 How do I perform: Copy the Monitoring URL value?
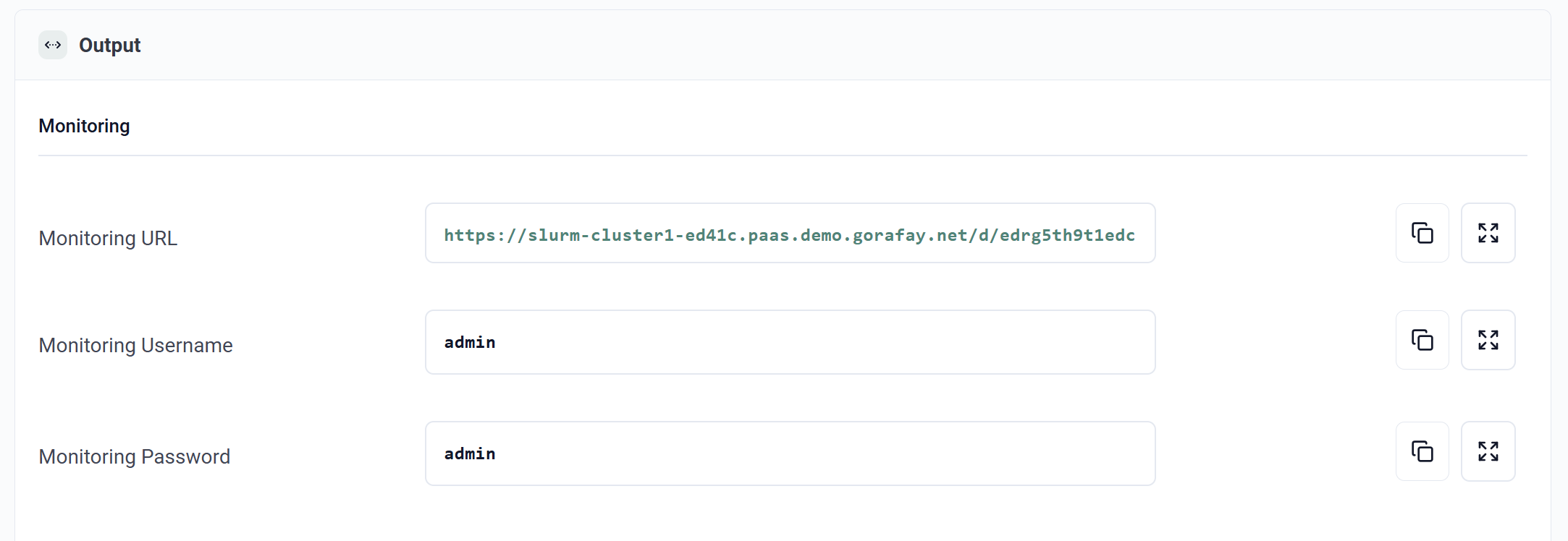(x=1422, y=233)
